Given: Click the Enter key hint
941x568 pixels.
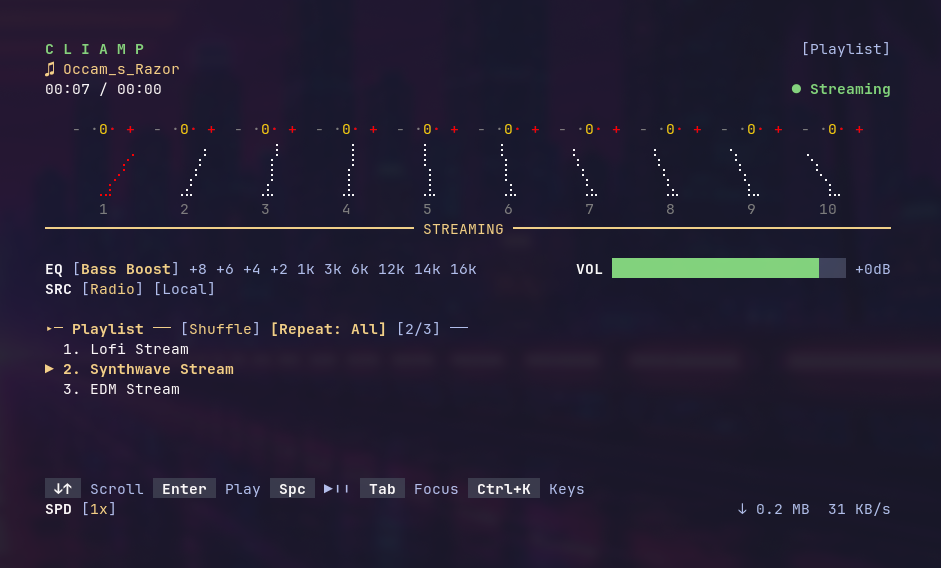Looking at the screenshot, I should 184,489.
